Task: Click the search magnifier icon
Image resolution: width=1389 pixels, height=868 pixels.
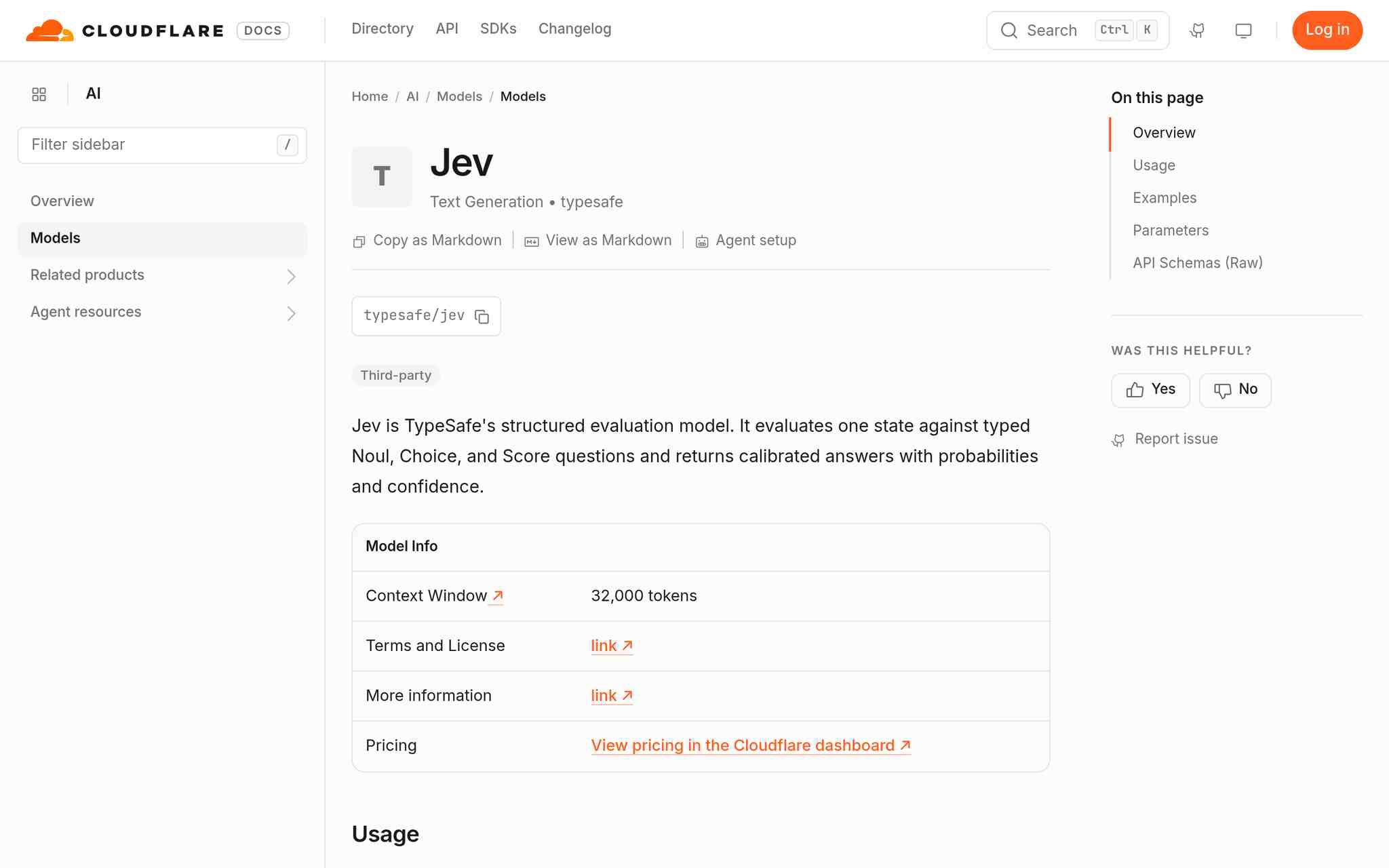Action: point(1009,31)
